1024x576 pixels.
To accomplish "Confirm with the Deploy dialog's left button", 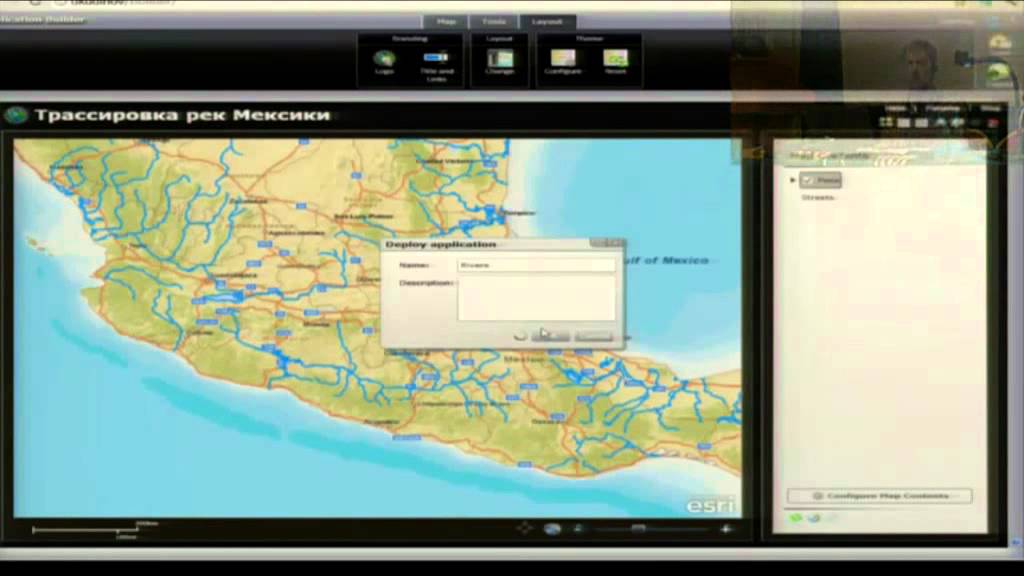I will pyautogui.click(x=550, y=335).
